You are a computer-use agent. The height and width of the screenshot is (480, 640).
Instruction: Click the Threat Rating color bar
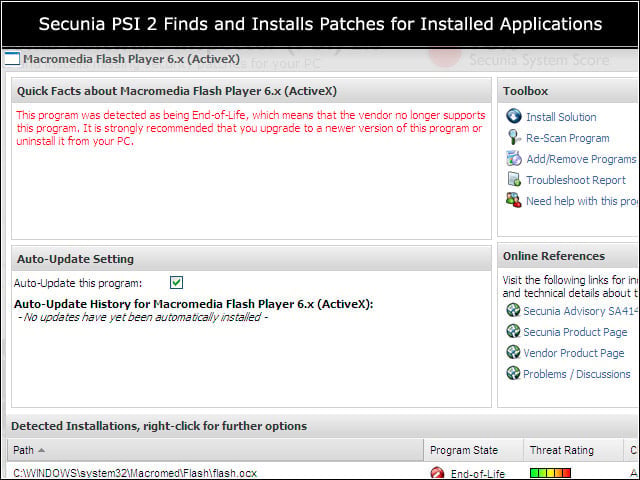point(550,473)
